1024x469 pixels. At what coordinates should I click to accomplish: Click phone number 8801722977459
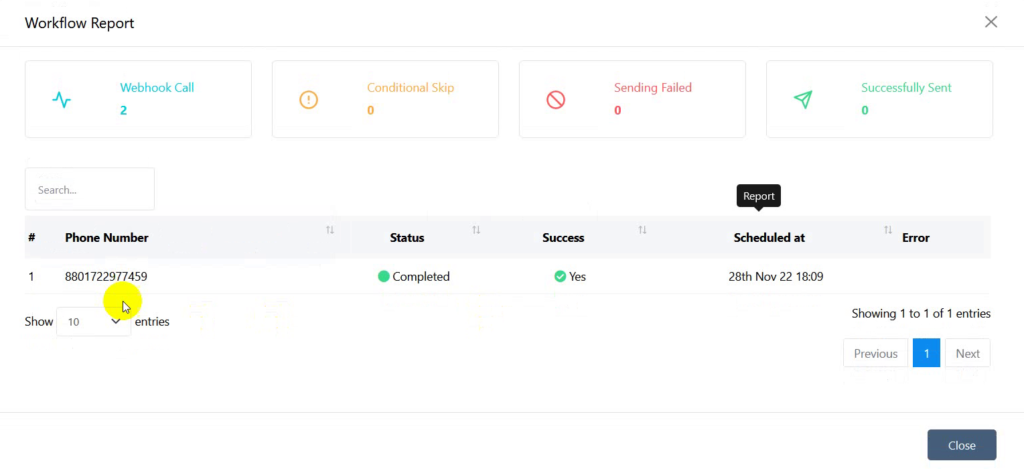tap(106, 276)
